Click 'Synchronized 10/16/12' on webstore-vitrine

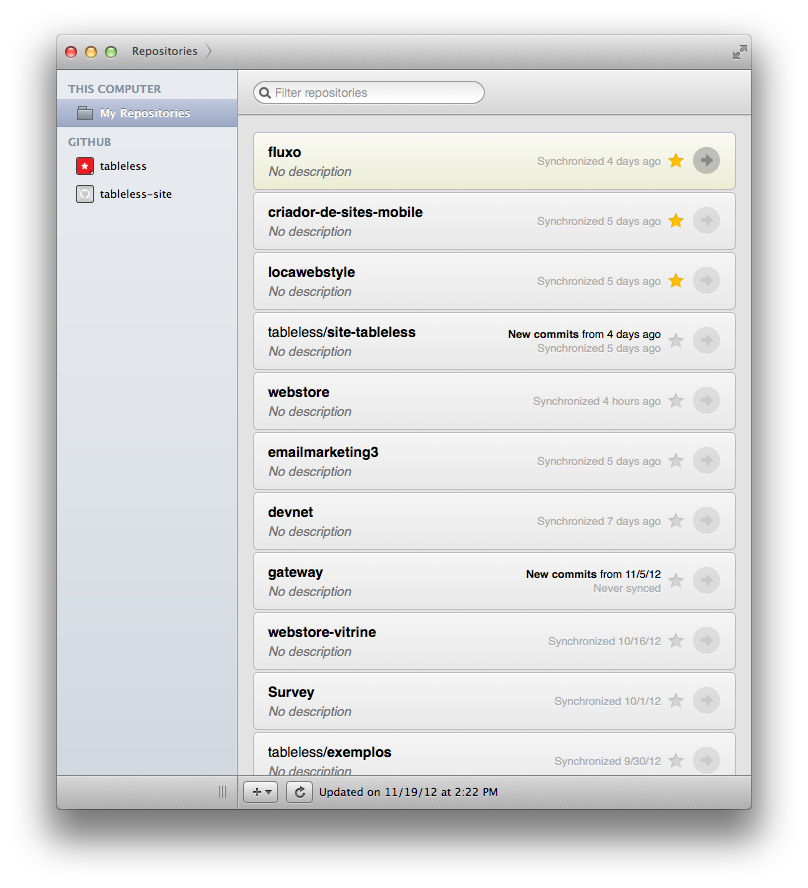[x=605, y=641]
